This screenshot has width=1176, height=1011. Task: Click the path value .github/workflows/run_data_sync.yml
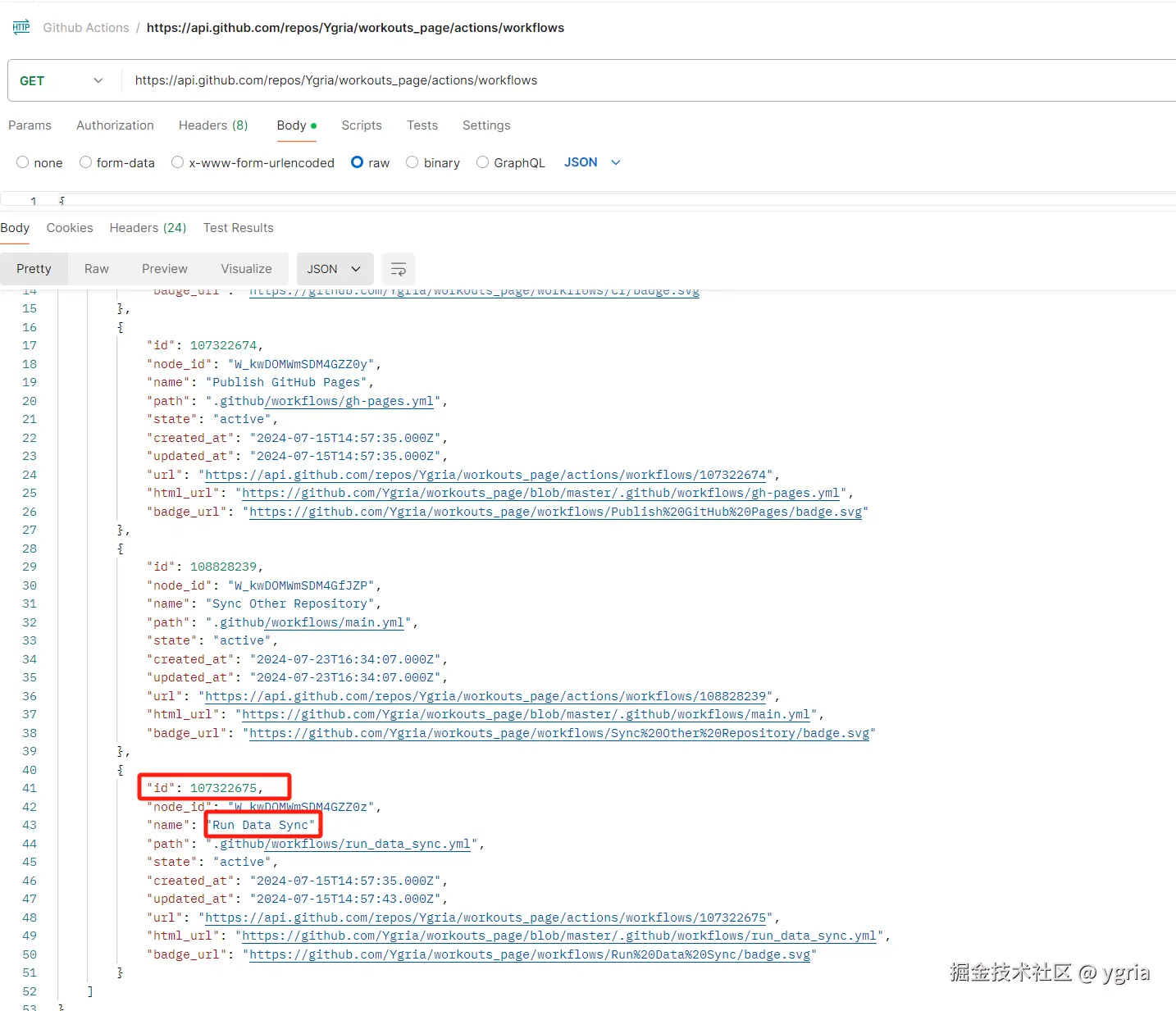[342, 844]
